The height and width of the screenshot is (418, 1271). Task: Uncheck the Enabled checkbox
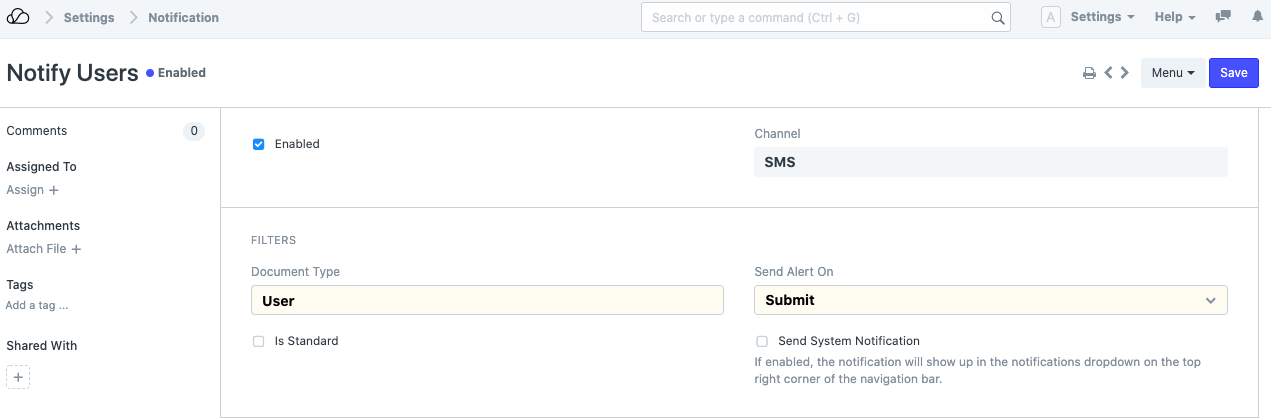click(258, 144)
